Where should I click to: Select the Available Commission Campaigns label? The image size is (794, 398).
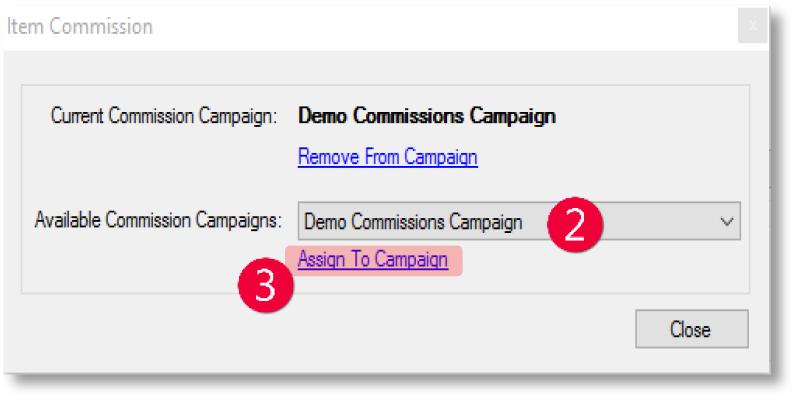[158, 220]
